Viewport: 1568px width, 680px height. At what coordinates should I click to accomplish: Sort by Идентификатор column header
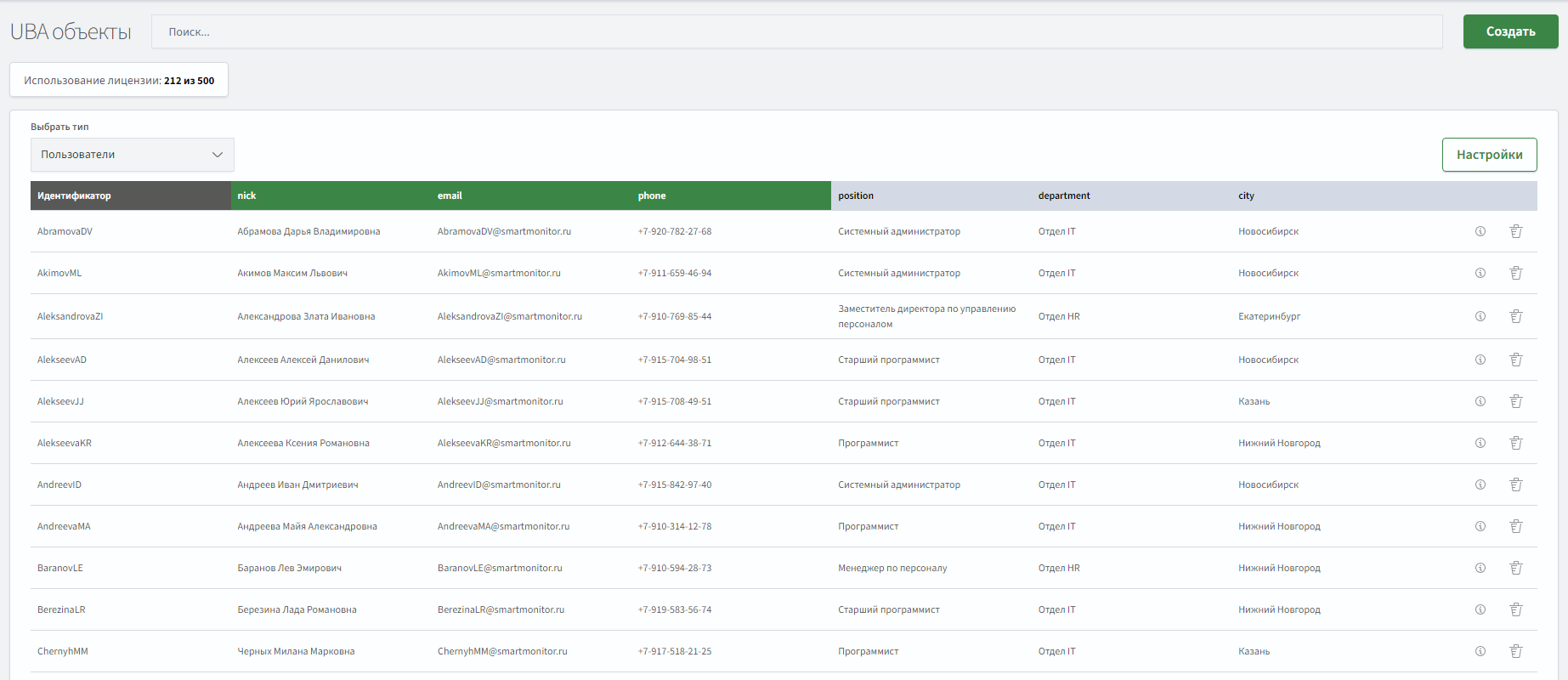pos(131,195)
